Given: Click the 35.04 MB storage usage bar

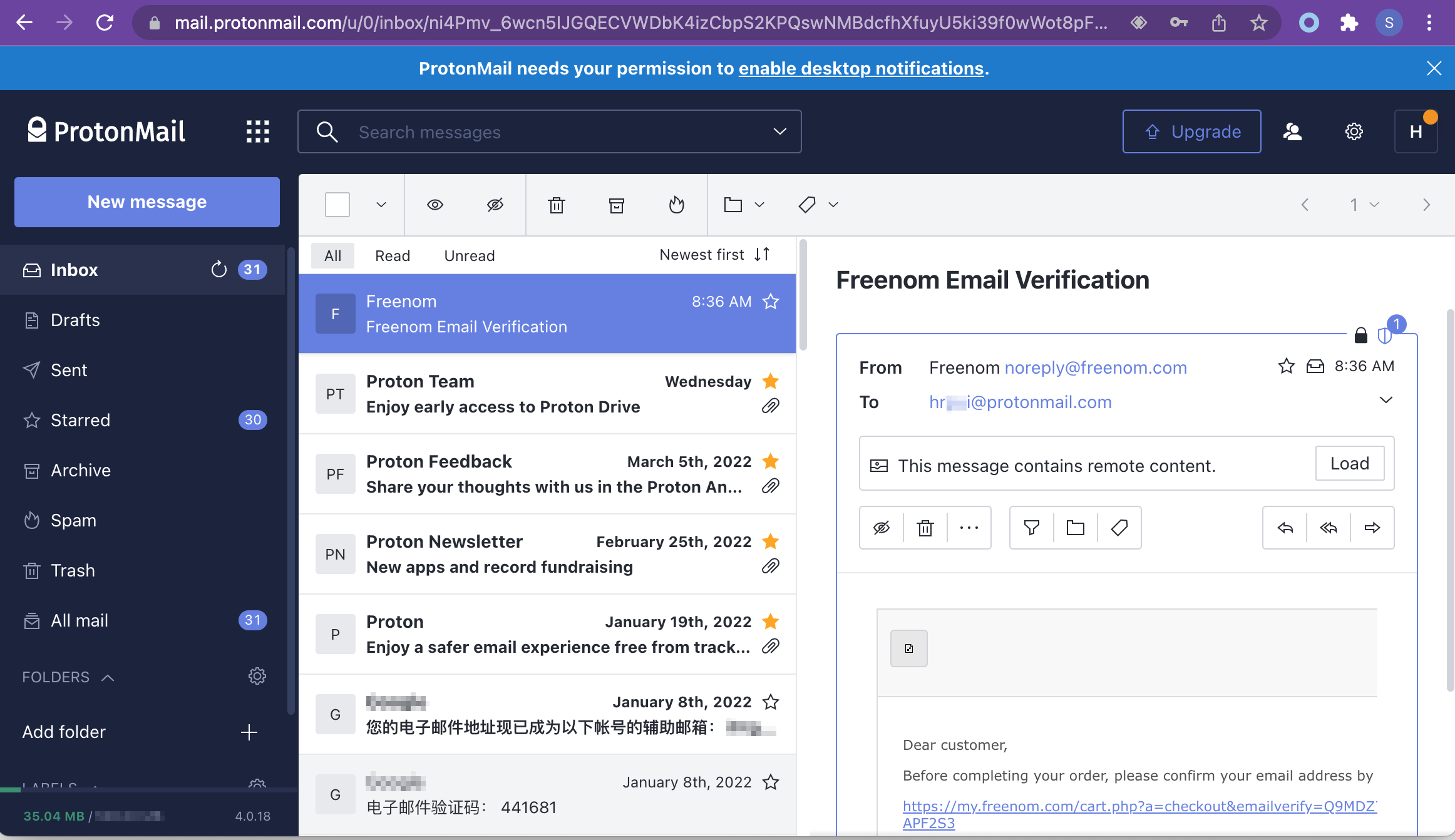Looking at the screenshot, I should coord(148,790).
